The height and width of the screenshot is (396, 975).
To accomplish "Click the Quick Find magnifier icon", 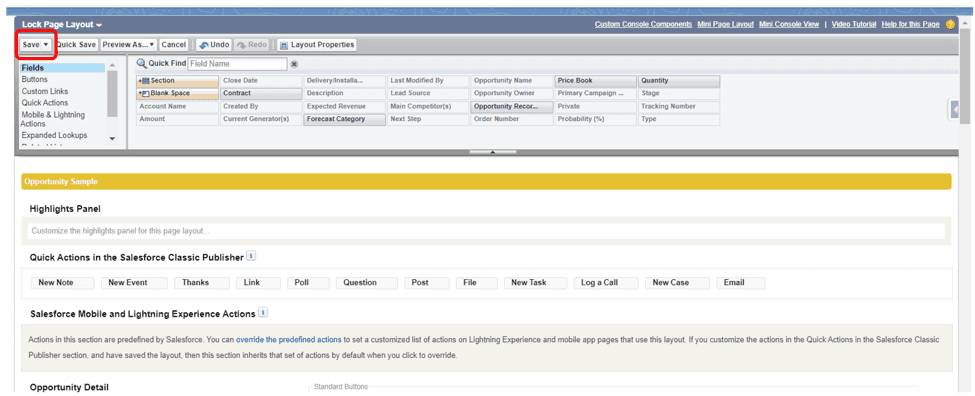I will pos(141,63).
